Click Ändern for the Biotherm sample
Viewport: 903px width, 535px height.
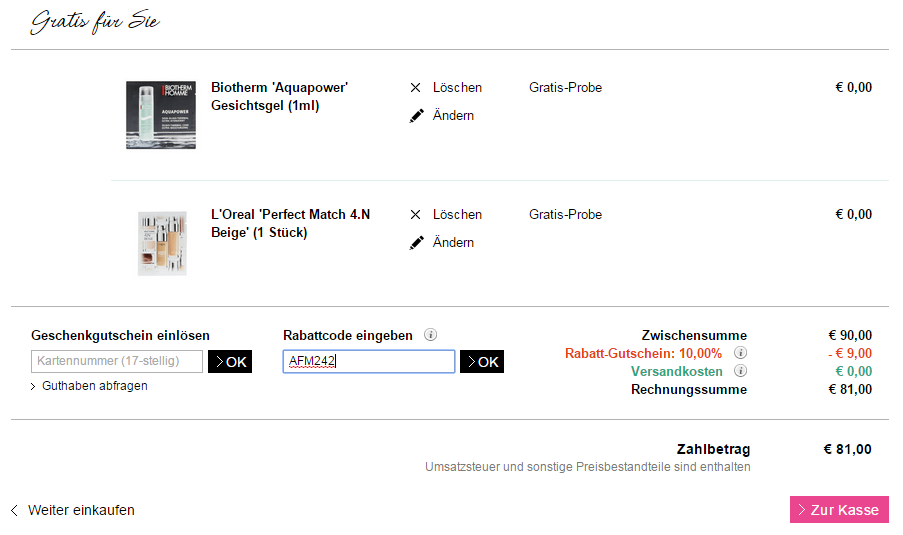453,115
